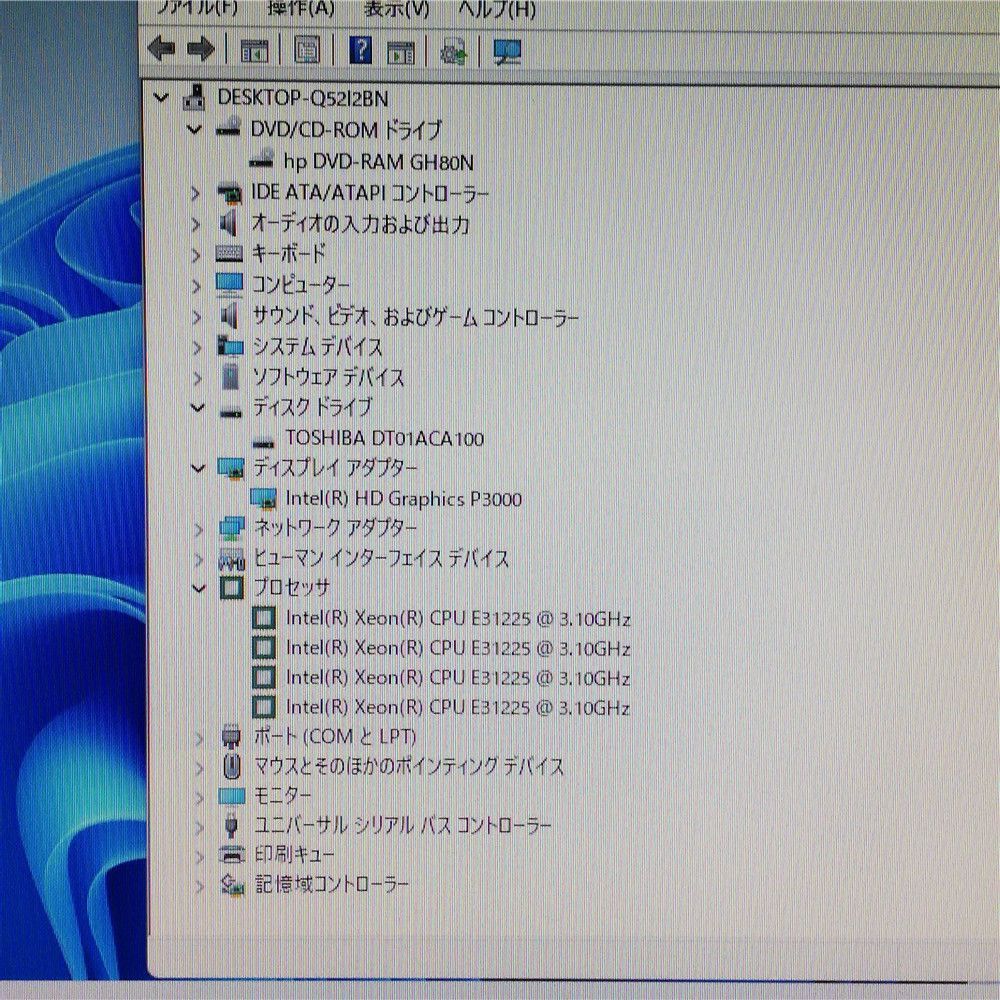
Task: Click the ディスプレイ アダプター icon
Action: [231, 468]
